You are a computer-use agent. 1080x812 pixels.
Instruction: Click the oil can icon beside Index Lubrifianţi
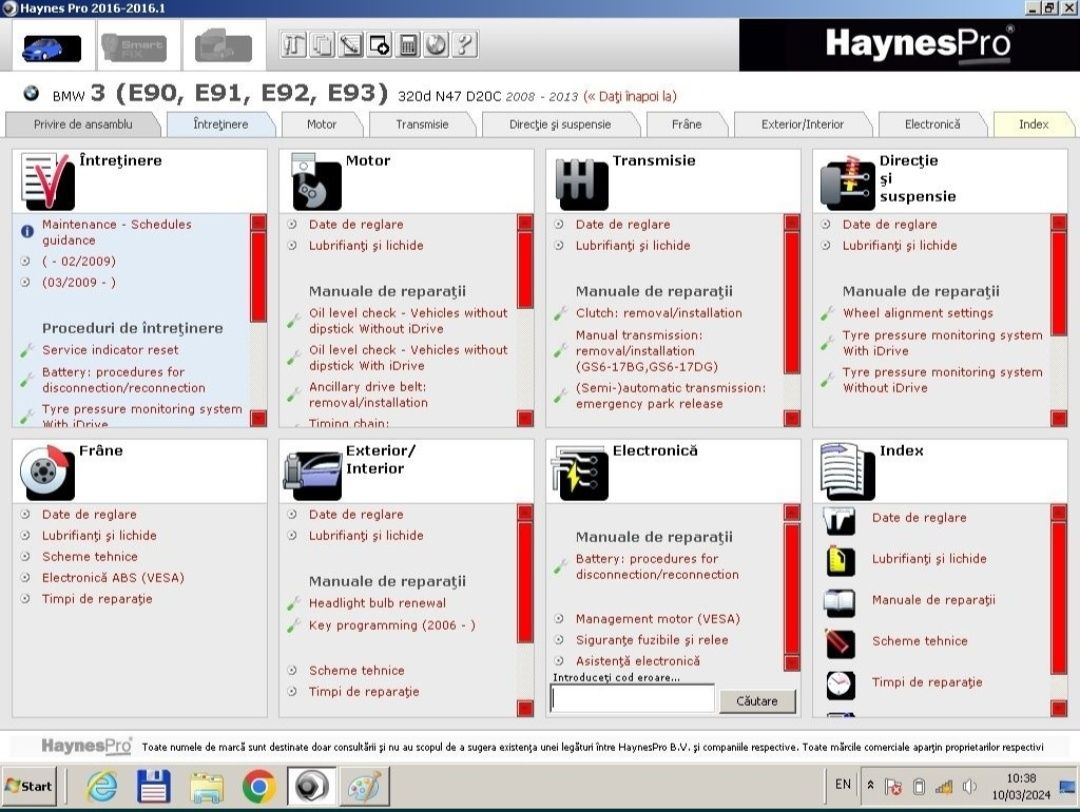click(x=840, y=561)
